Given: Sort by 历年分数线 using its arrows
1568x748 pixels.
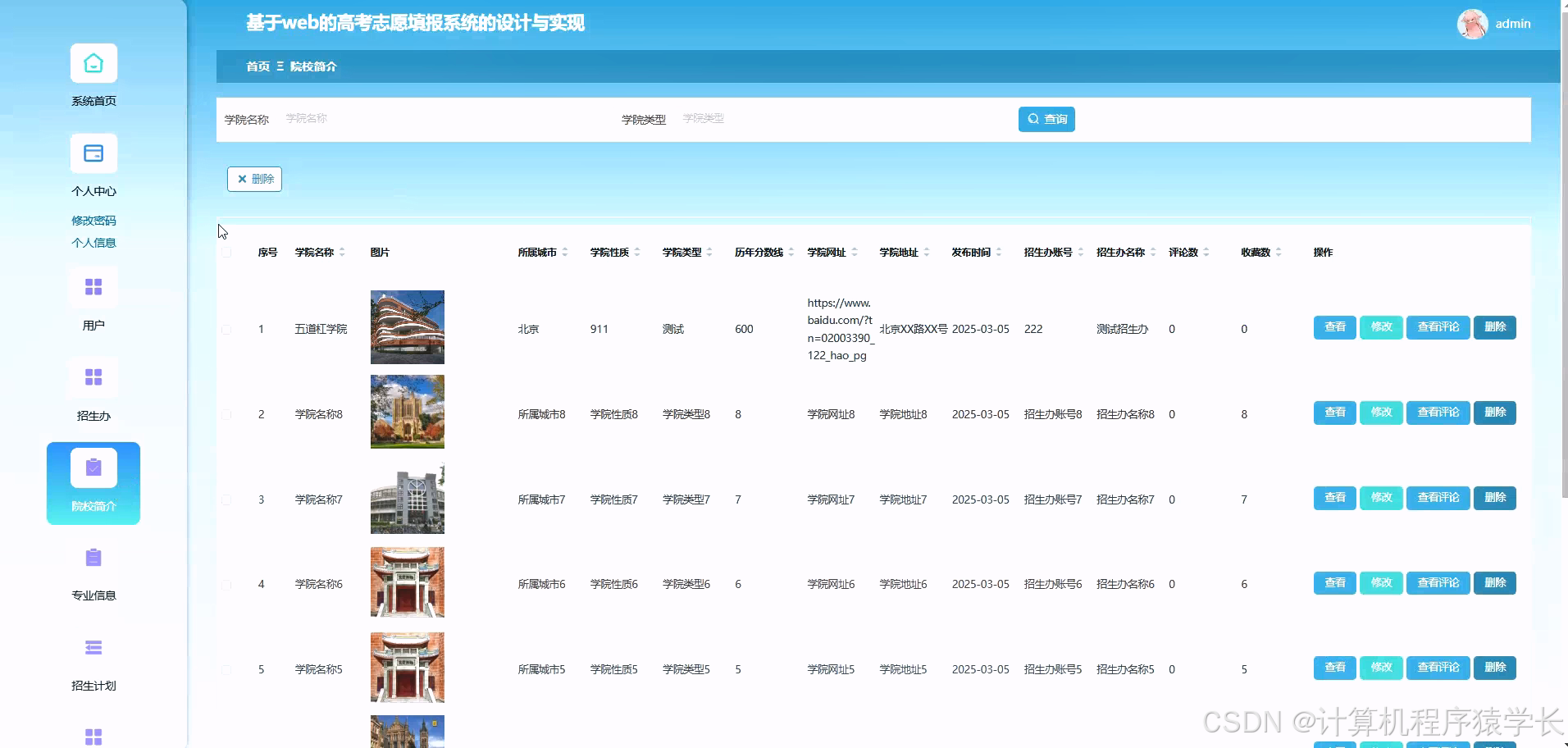Looking at the screenshot, I should click(791, 252).
